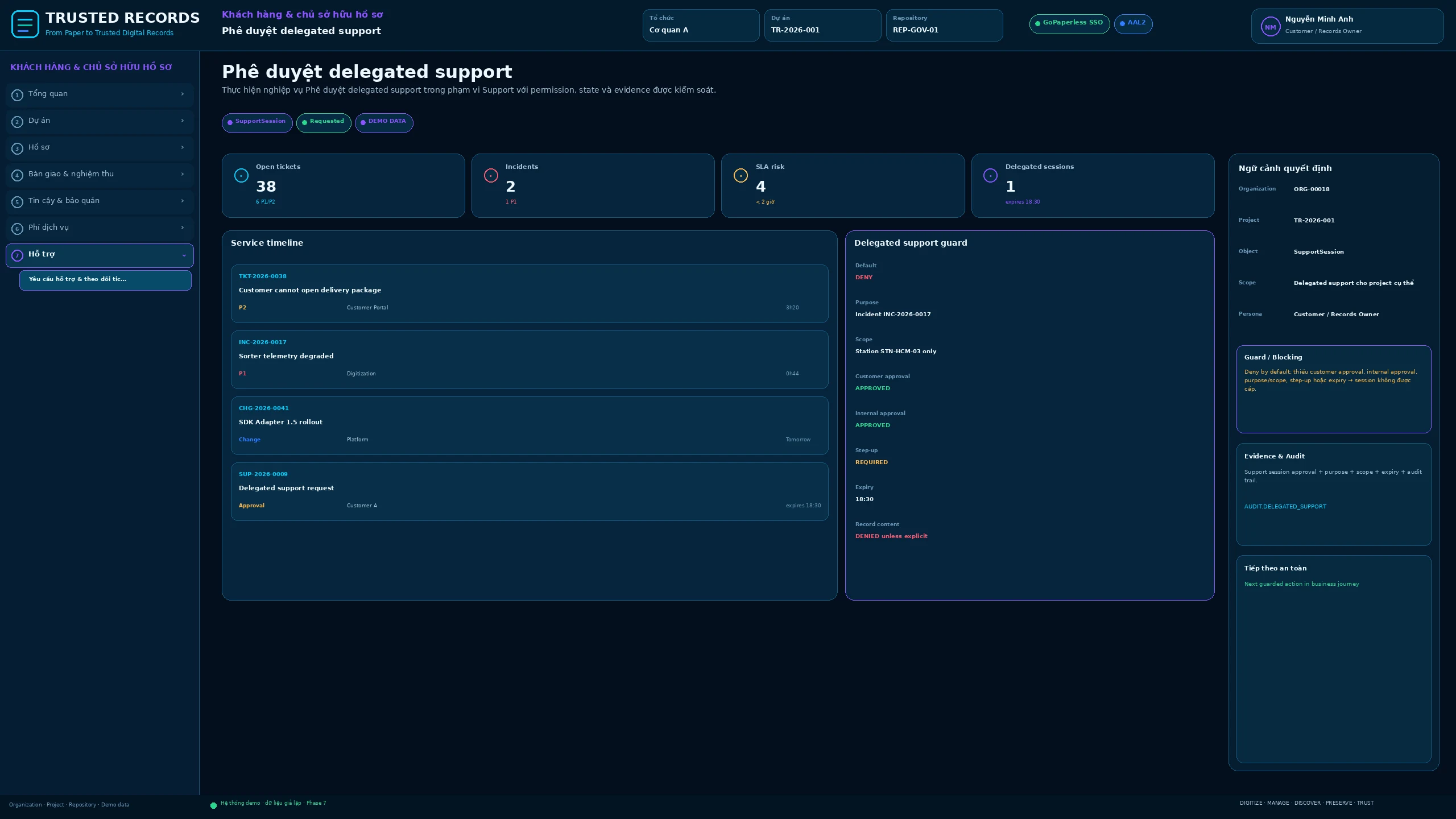This screenshot has width=1456, height=819.
Task: Click the NM user avatar
Action: point(1270,27)
